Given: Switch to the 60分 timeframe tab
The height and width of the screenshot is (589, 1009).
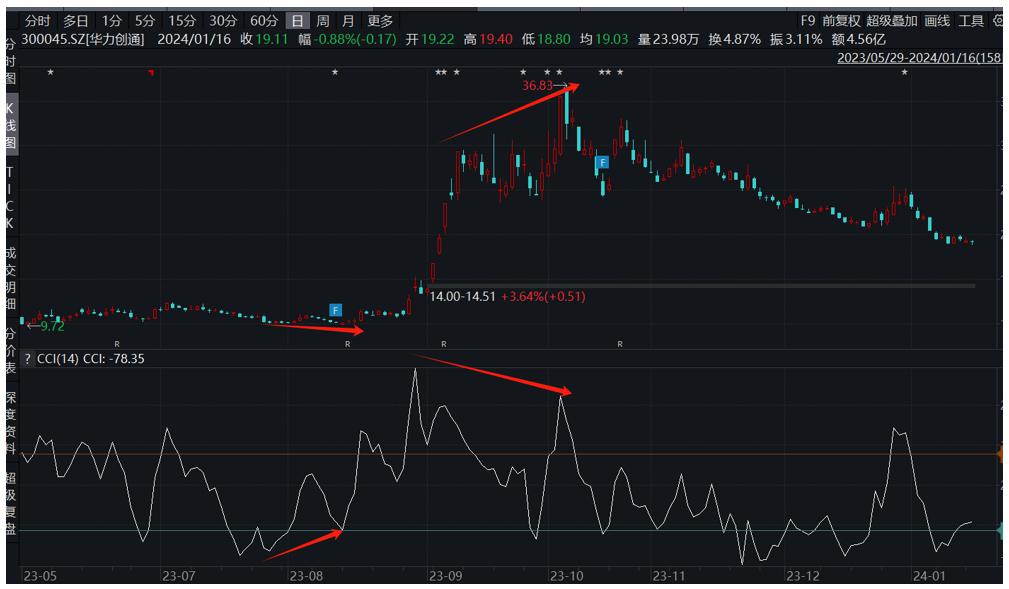Looking at the screenshot, I should (264, 20).
